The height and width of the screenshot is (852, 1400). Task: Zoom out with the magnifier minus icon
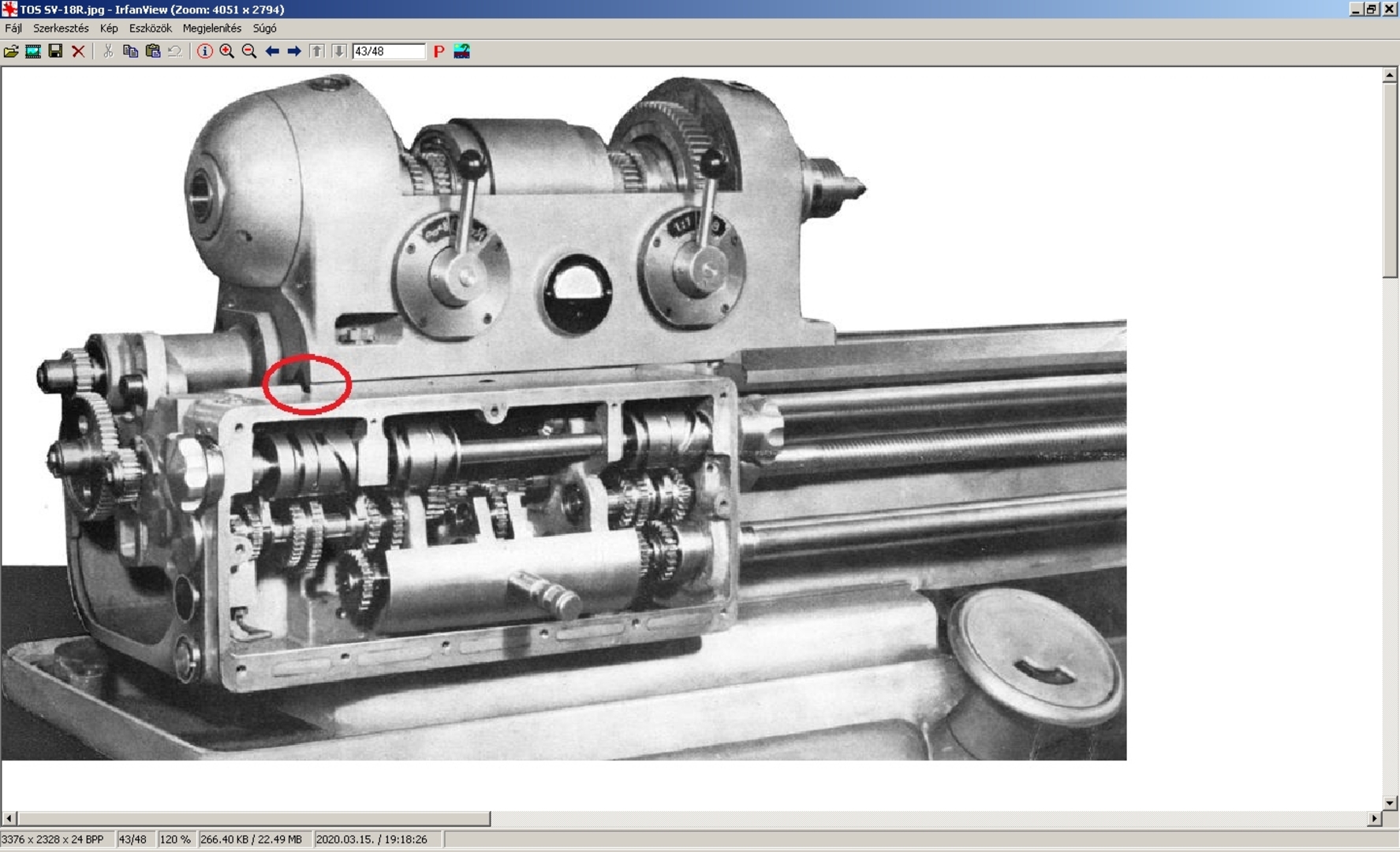(249, 51)
